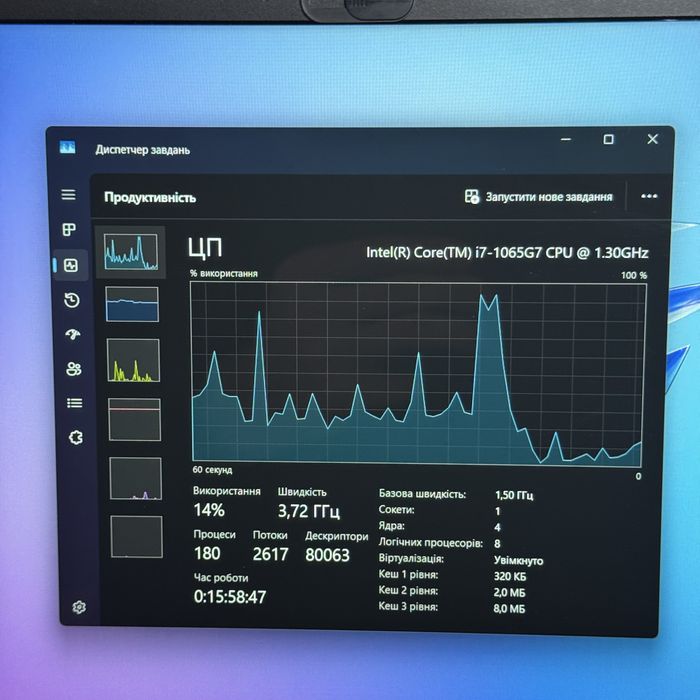Screen dimensions: 700x700
Task: Click the ЦП heading
Action: pos(205,248)
